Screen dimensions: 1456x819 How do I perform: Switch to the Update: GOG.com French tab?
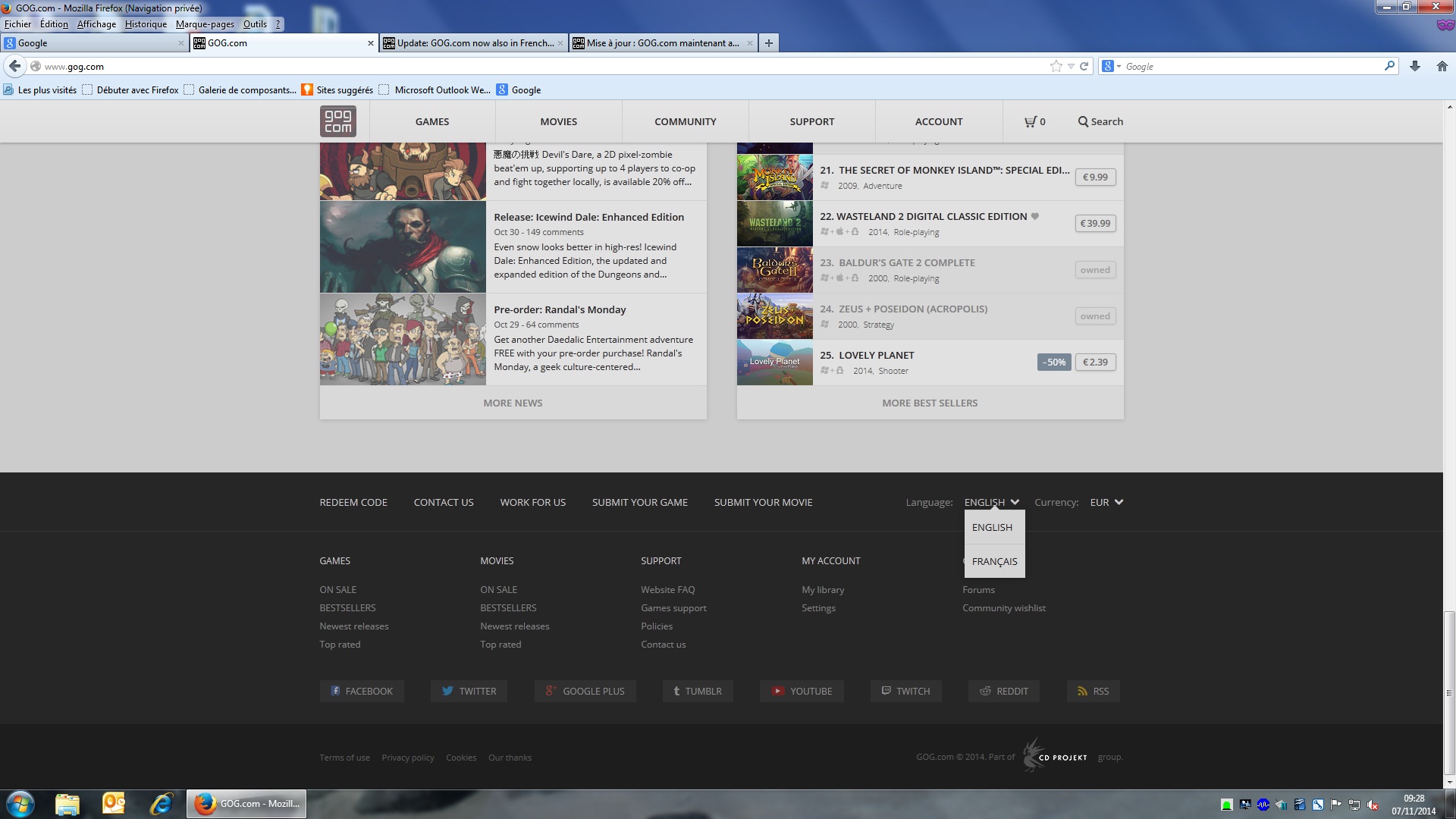click(x=473, y=43)
